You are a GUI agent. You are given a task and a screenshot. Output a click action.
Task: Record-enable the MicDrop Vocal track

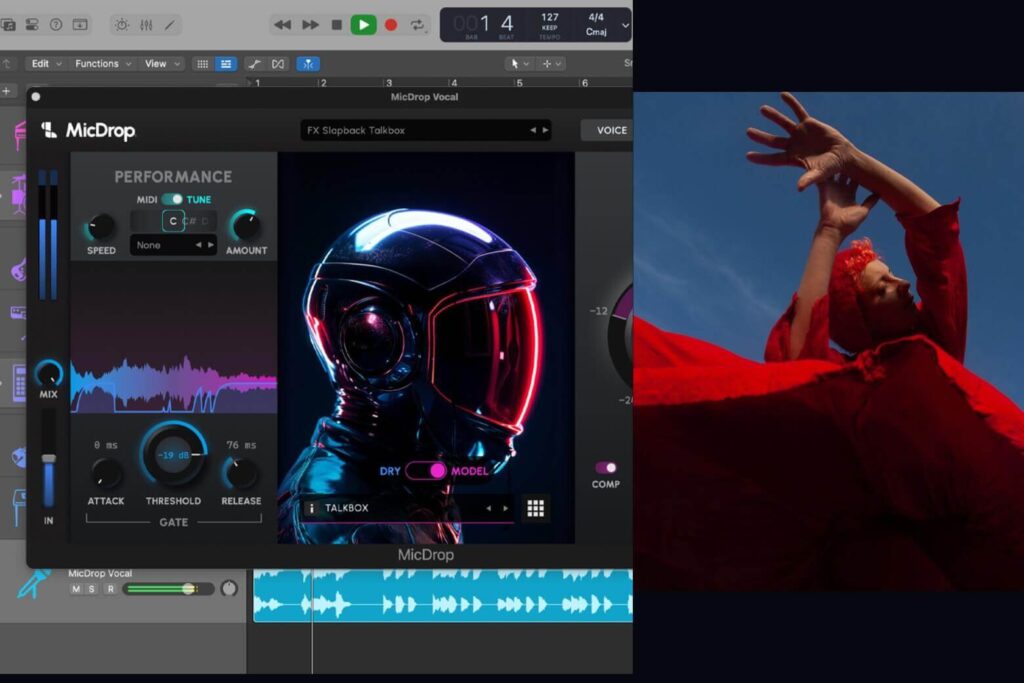click(110, 589)
